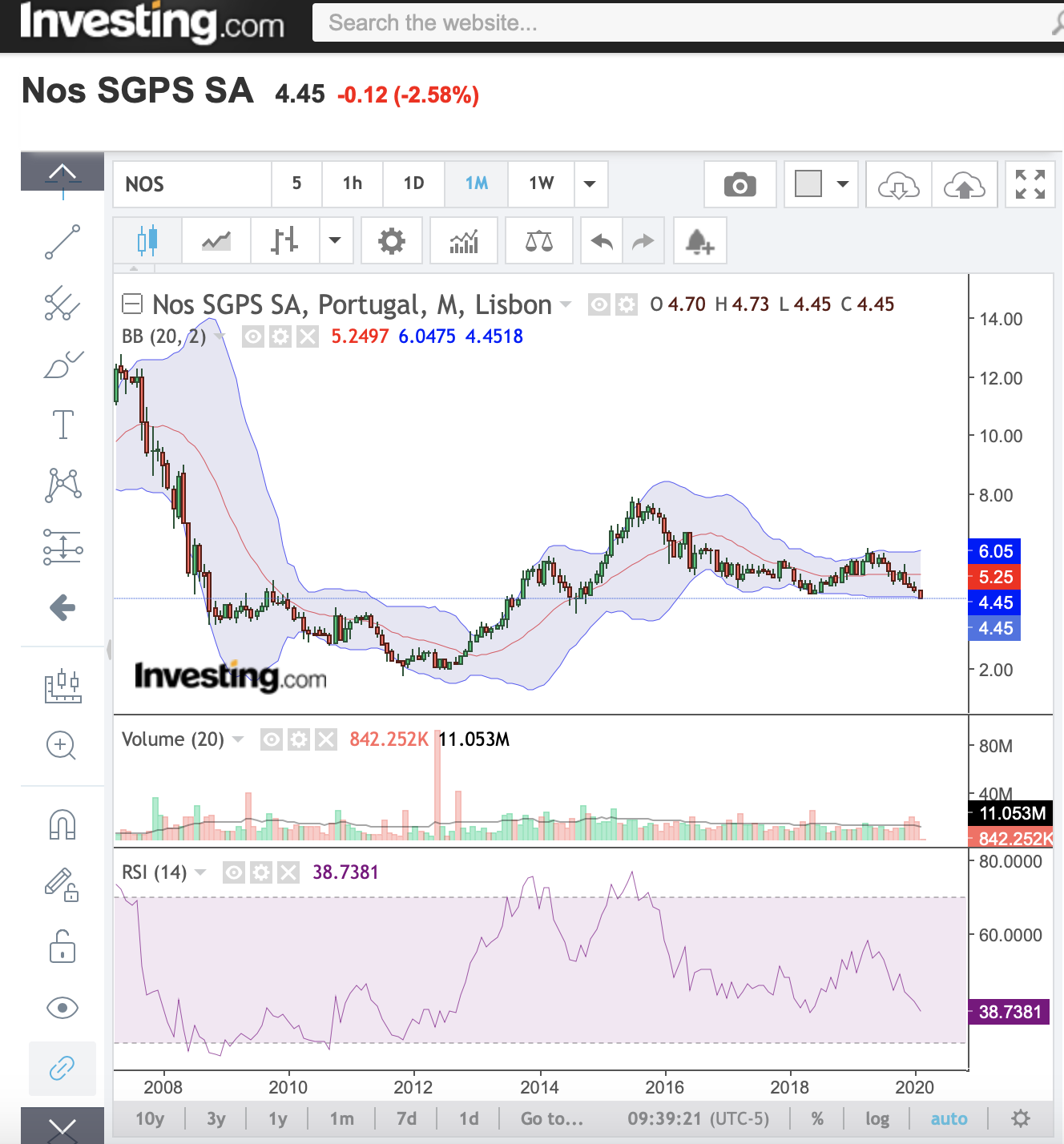The height and width of the screenshot is (1144, 1064).
Task: Switch to the 1W timeframe
Action: click(541, 184)
